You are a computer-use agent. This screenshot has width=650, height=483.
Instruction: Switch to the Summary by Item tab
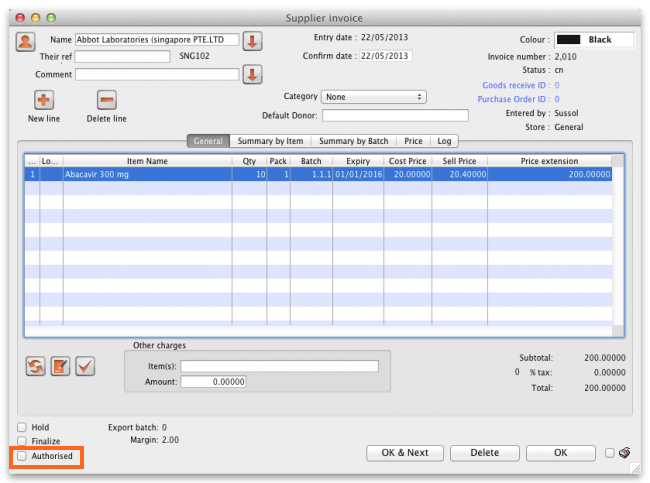tap(270, 141)
